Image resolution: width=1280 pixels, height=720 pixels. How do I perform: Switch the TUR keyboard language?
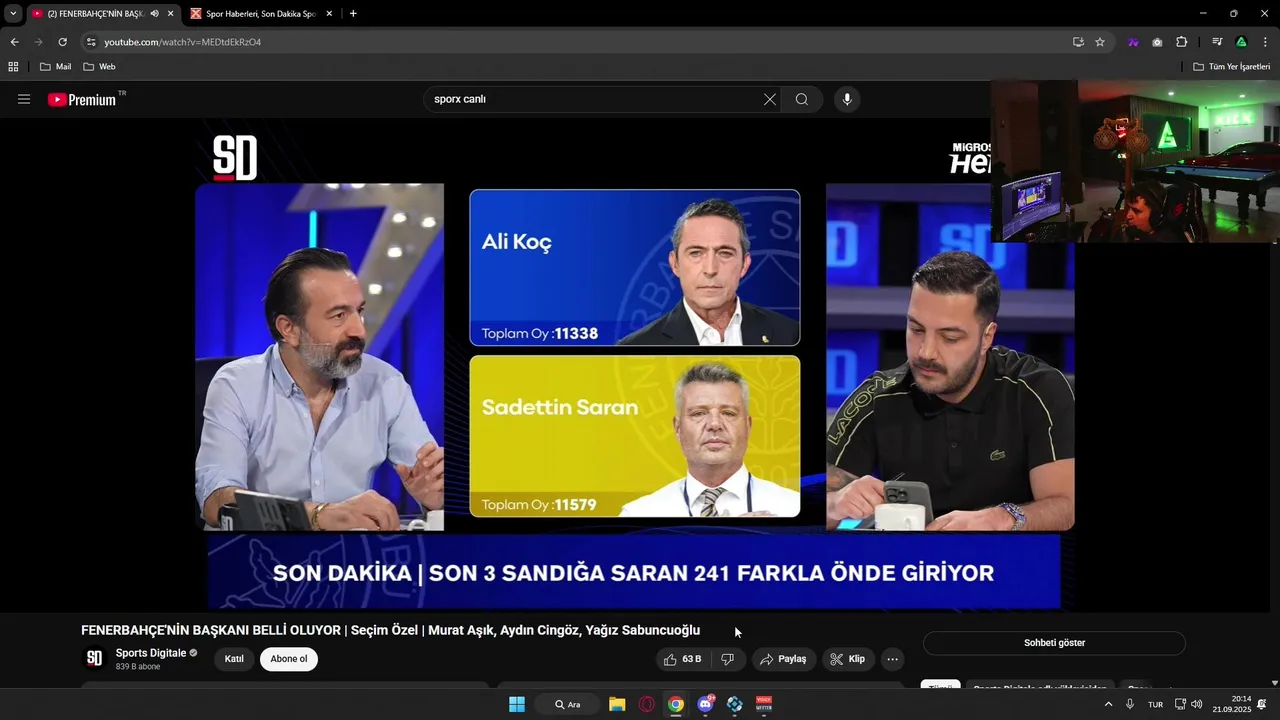tap(1156, 704)
